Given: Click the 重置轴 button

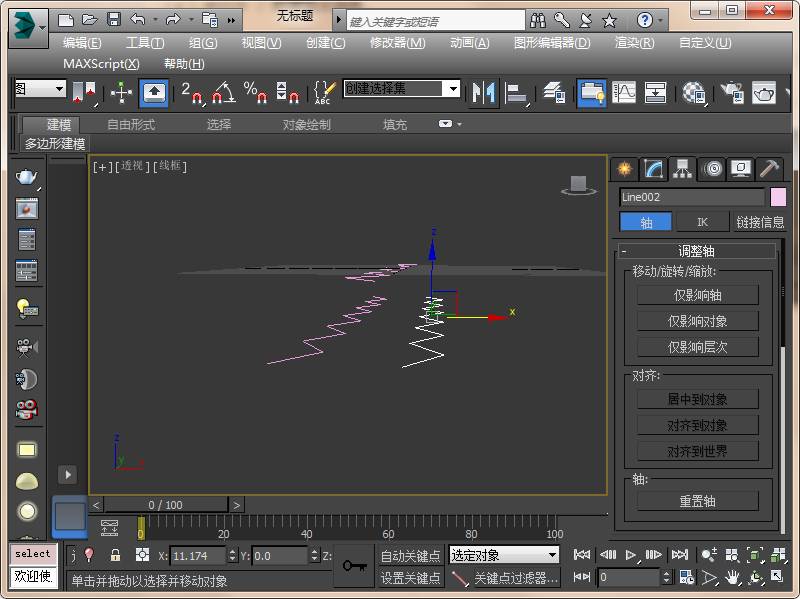Looking at the screenshot, I should click(697, 501).
